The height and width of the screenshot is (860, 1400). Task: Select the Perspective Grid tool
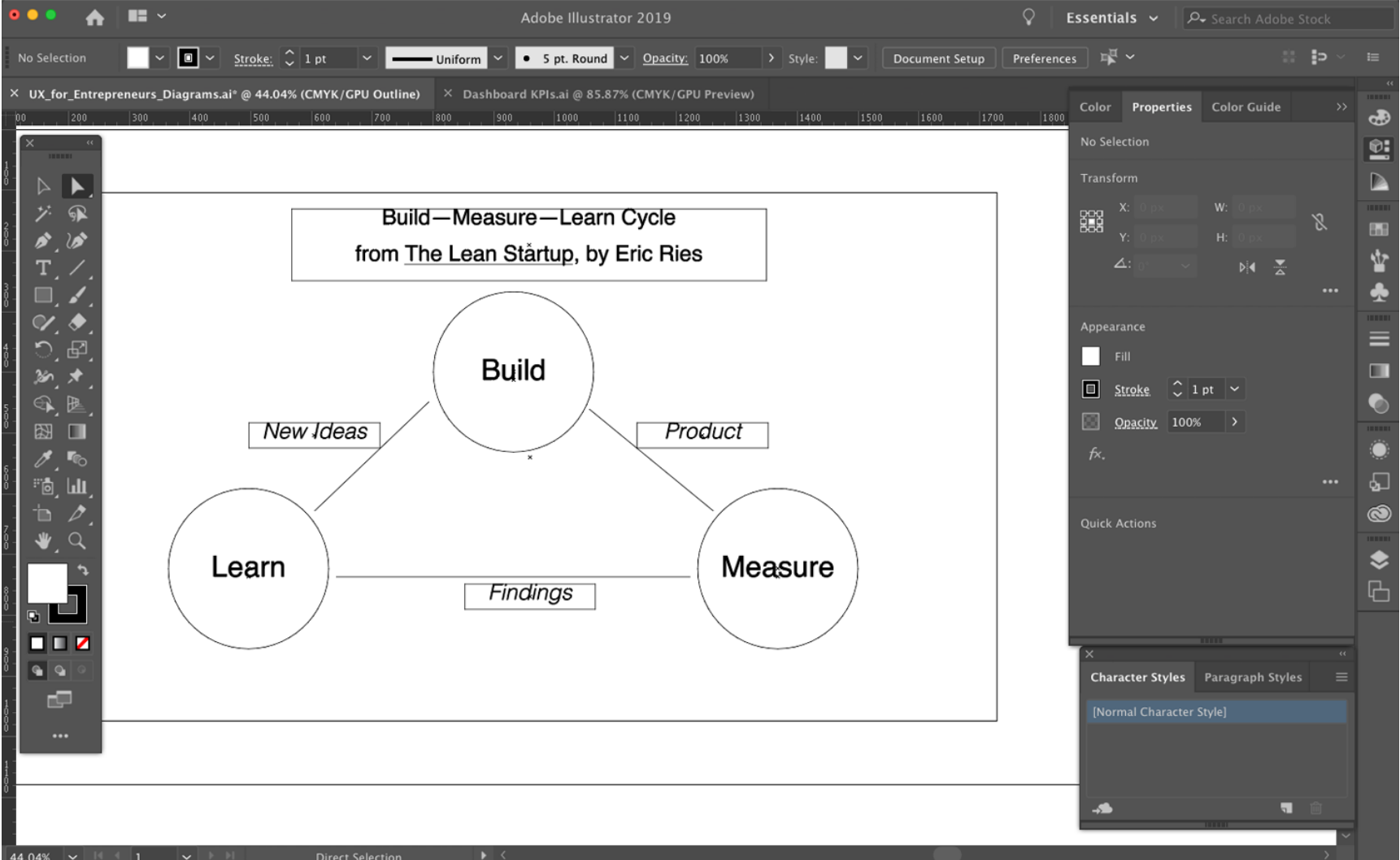pyautogui.click(x=77, y=404)
